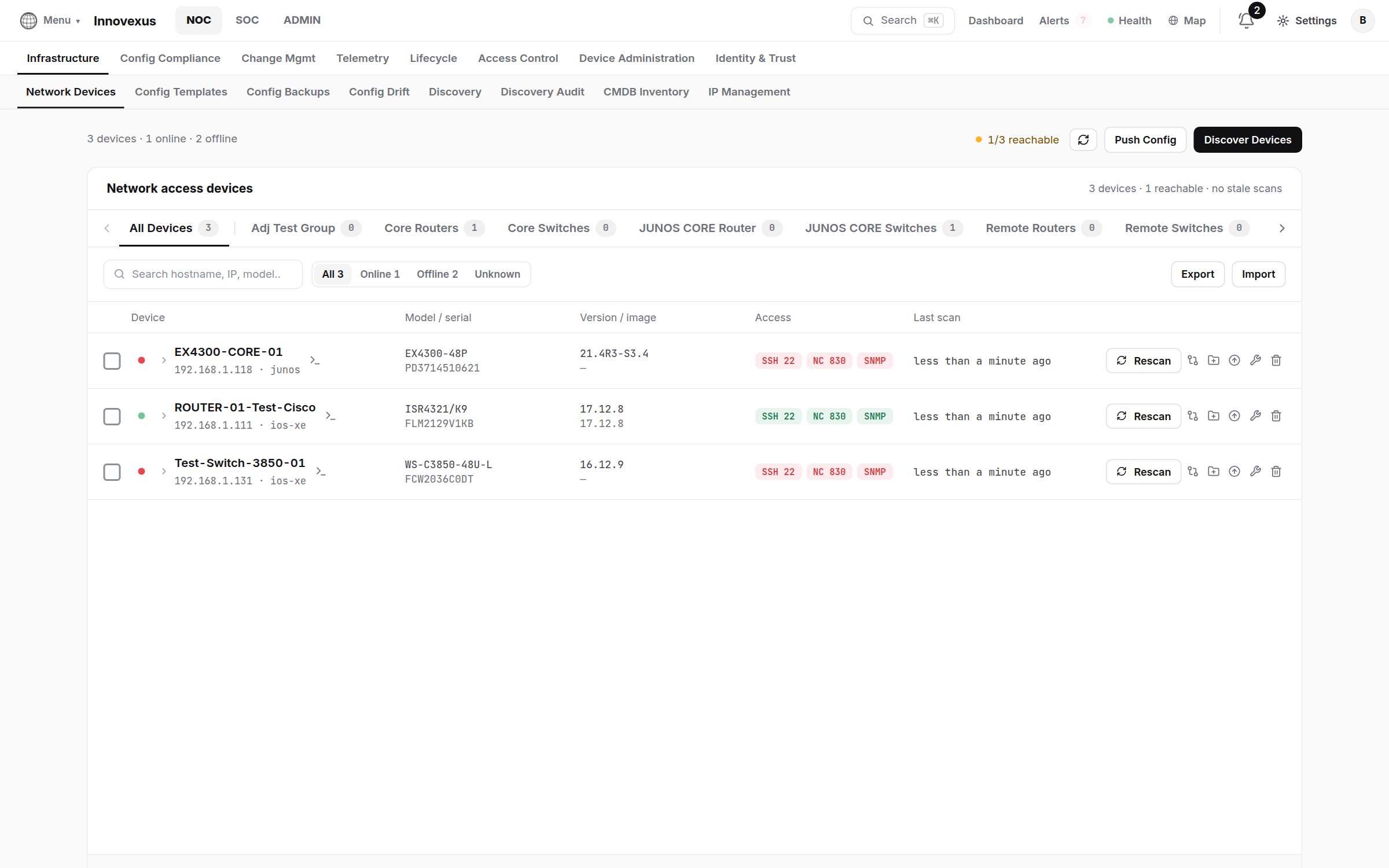Click the refresh reachability icon button
Screen dimensions: 1389x868
coord(1083,139)
